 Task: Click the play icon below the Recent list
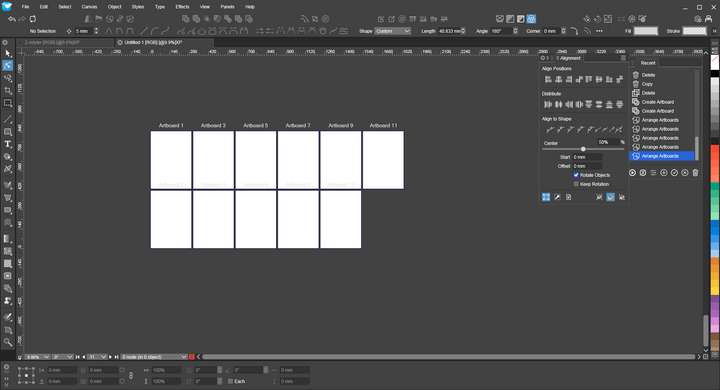632,173
